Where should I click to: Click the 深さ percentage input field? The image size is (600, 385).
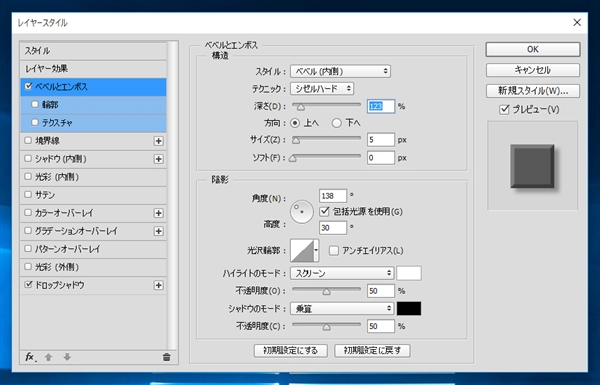381,106
